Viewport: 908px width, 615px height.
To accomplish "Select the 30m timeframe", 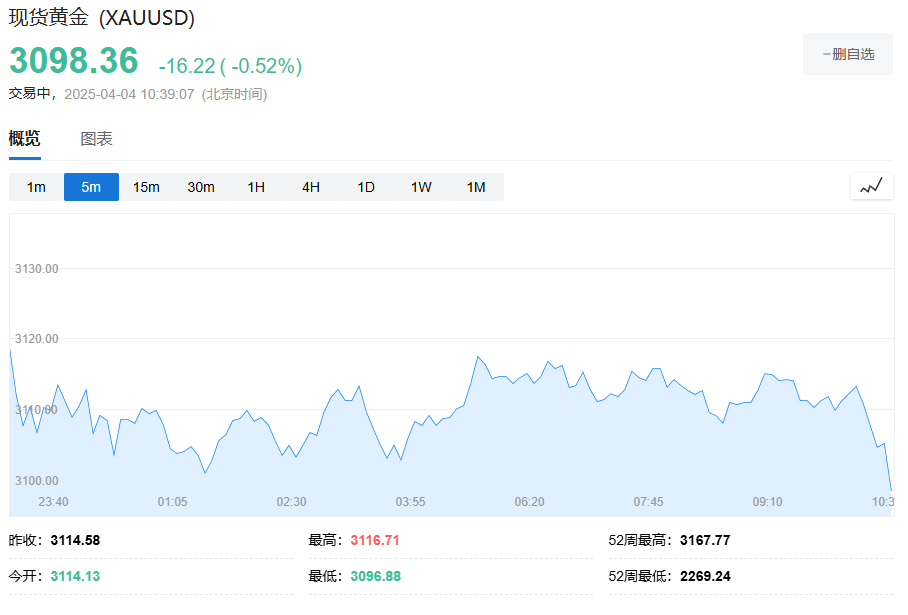I will [201, 187].
